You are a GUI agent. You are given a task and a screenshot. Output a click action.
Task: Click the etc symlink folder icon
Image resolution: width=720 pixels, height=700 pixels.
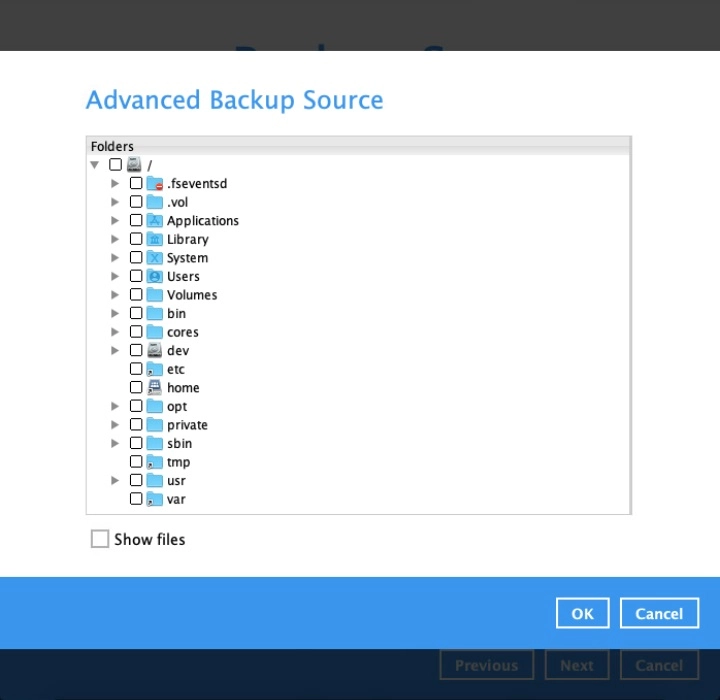click(x=155, y=369)
